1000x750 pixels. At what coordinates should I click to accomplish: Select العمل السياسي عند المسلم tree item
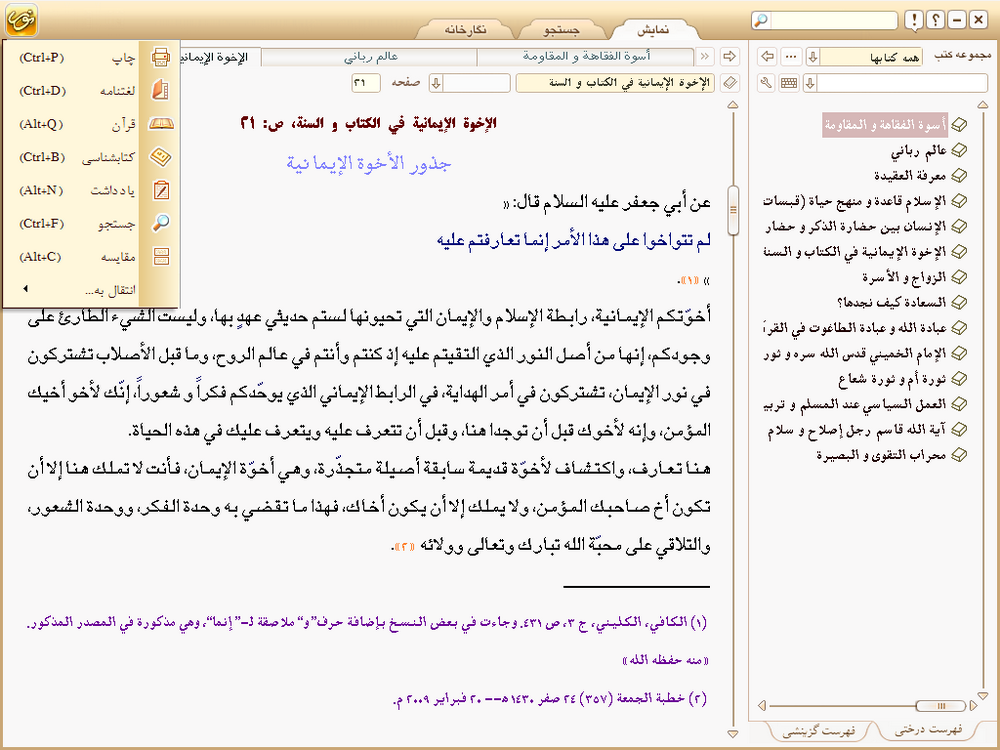click(855, 404)
